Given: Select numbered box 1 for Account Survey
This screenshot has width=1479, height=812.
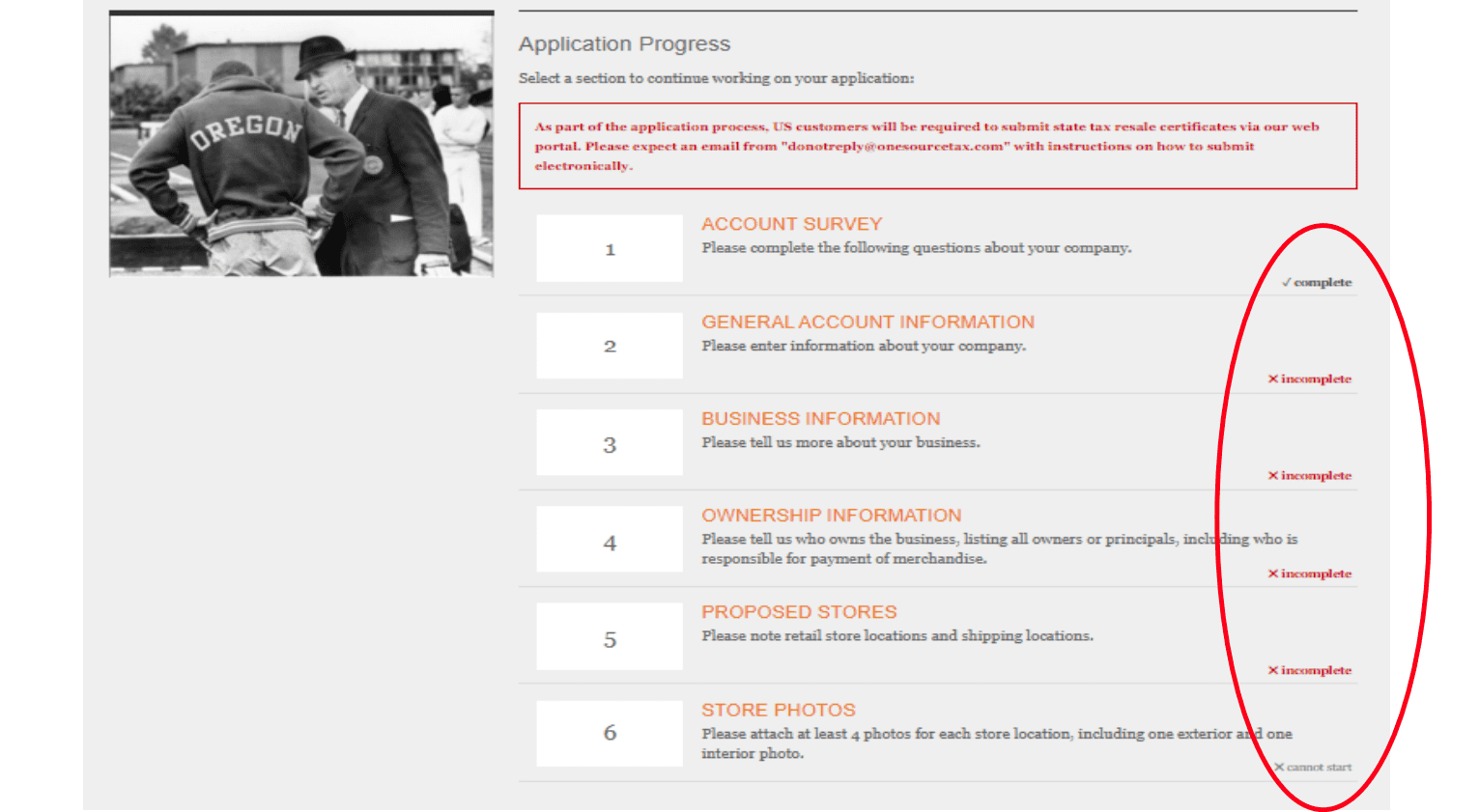Looking at the screenshot, I should pos(609,248).
